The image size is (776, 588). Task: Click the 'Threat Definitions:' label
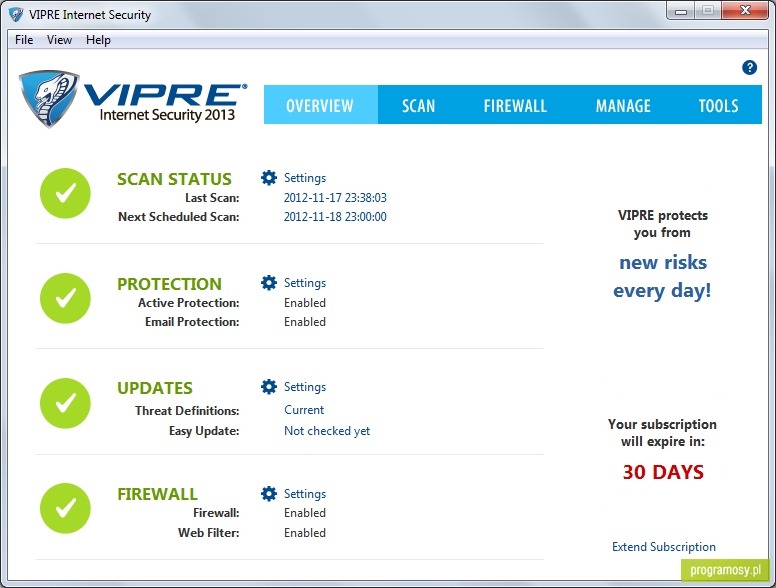[x=187, y=410]
